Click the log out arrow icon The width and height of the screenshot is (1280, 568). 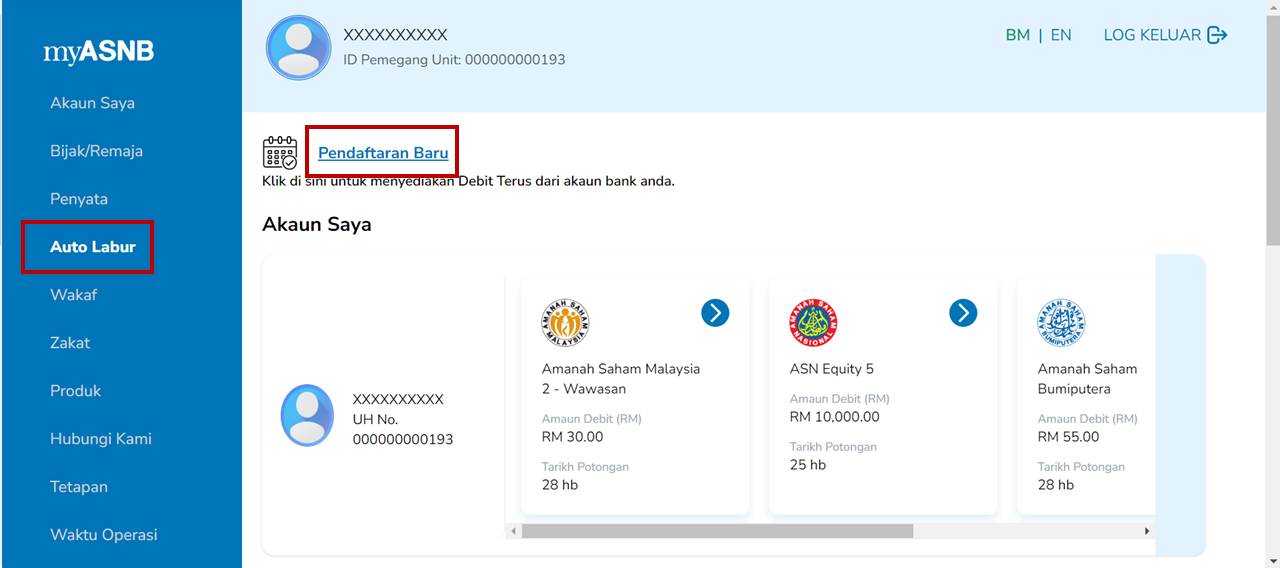pos(1217,35)
